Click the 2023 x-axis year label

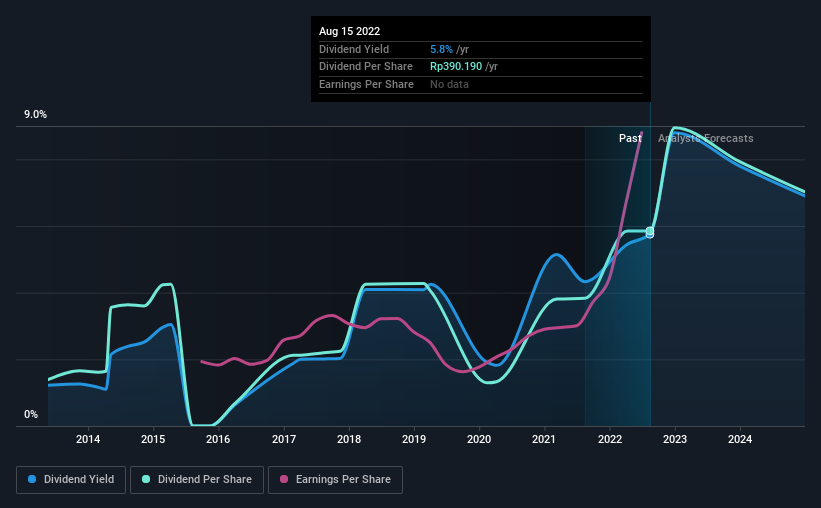[x=675, y=440]
